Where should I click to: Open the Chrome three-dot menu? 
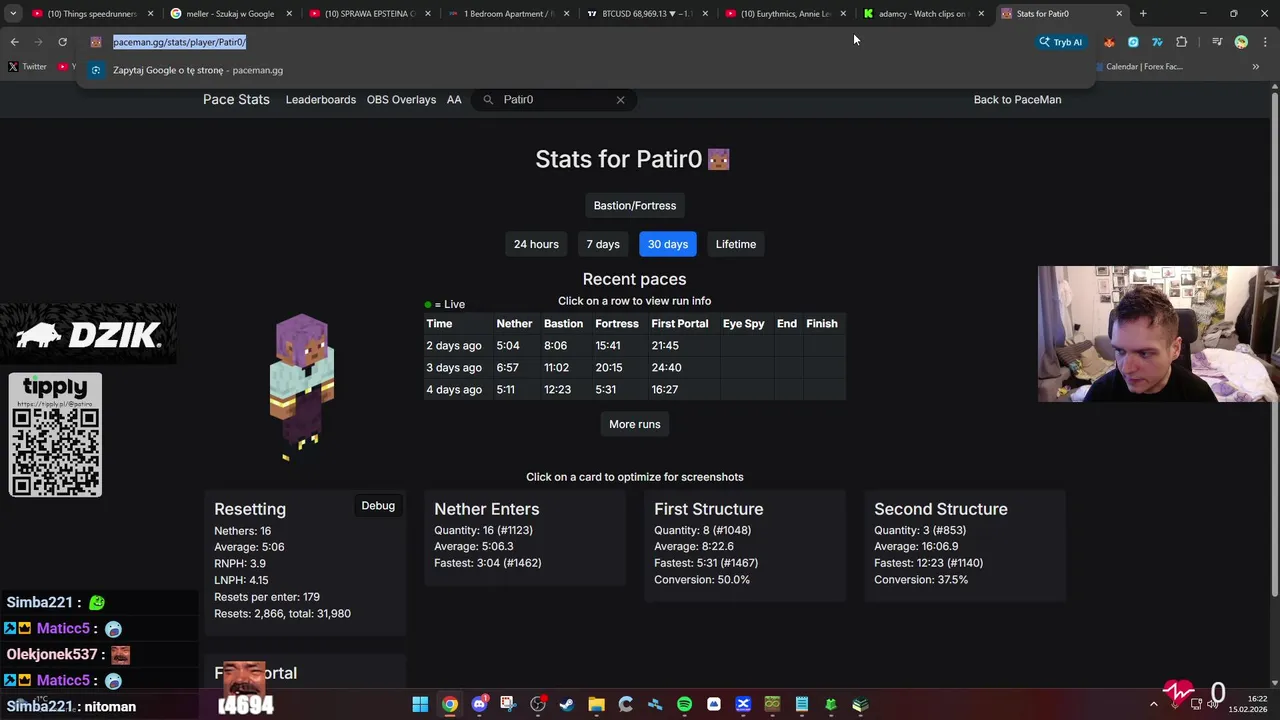pos(1265,42)
